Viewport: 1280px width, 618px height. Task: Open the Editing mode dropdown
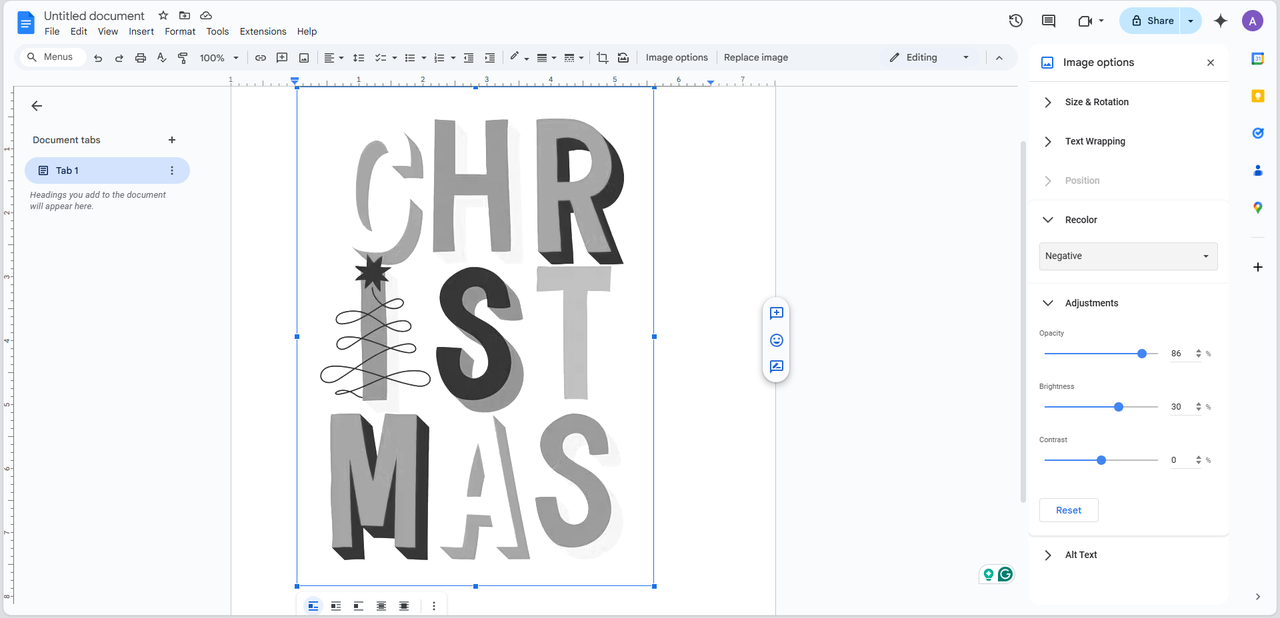(930, 58)
